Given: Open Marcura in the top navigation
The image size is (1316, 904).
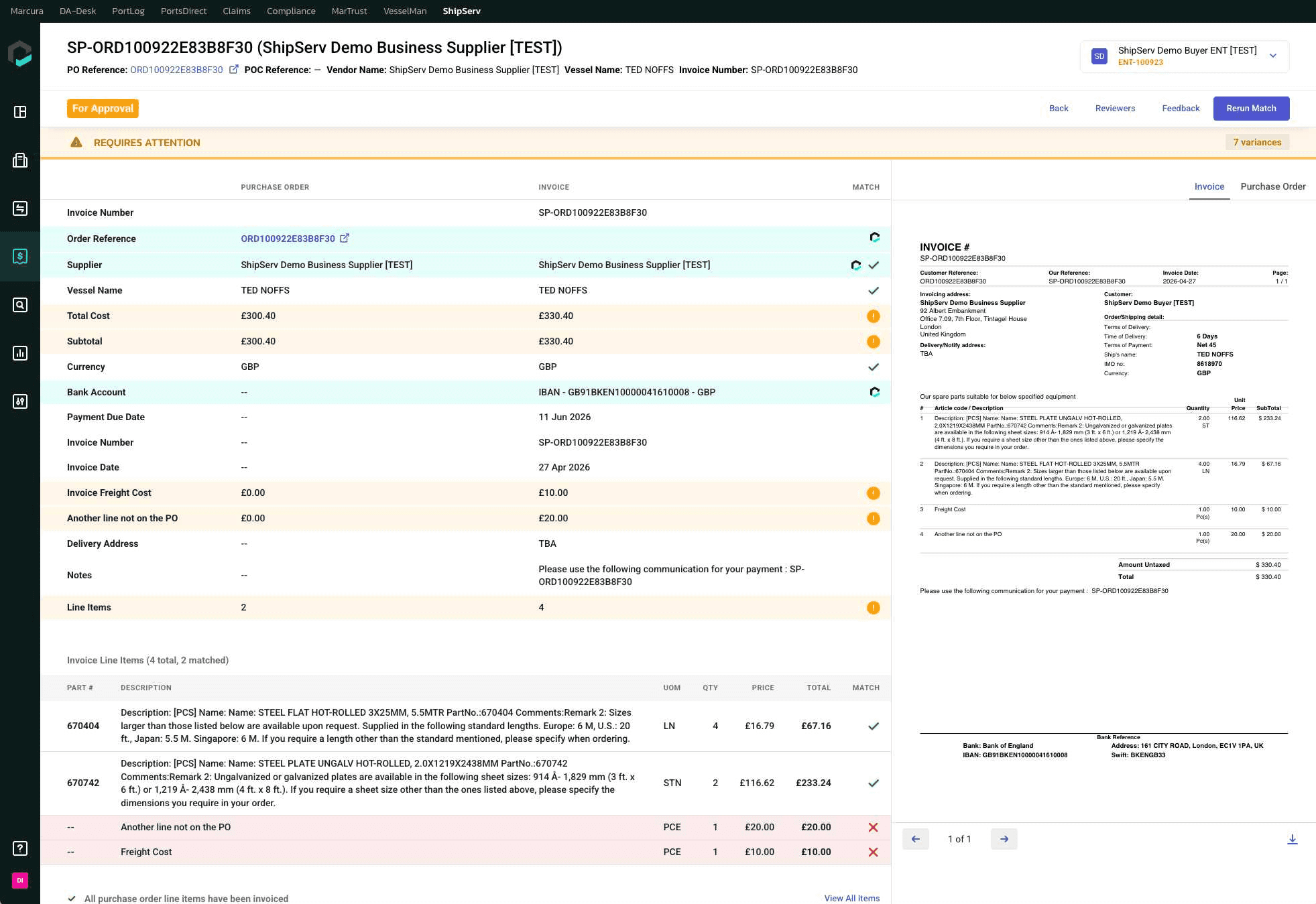Looking at the screenshot, I should 27,11.
